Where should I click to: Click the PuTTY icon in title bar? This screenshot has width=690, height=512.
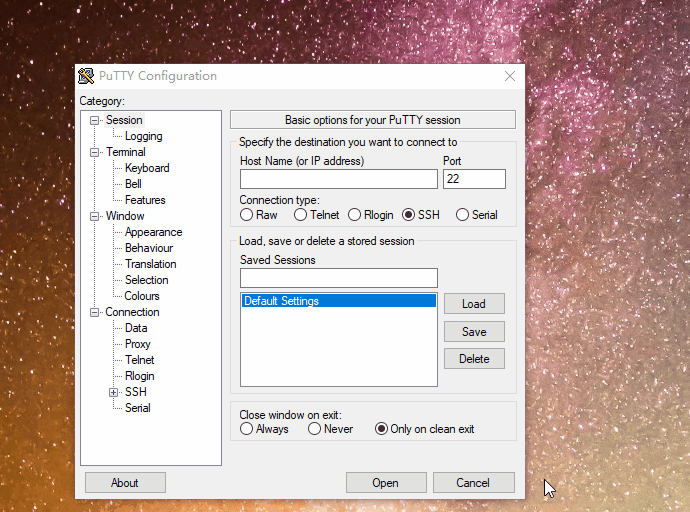click(86, 76)
